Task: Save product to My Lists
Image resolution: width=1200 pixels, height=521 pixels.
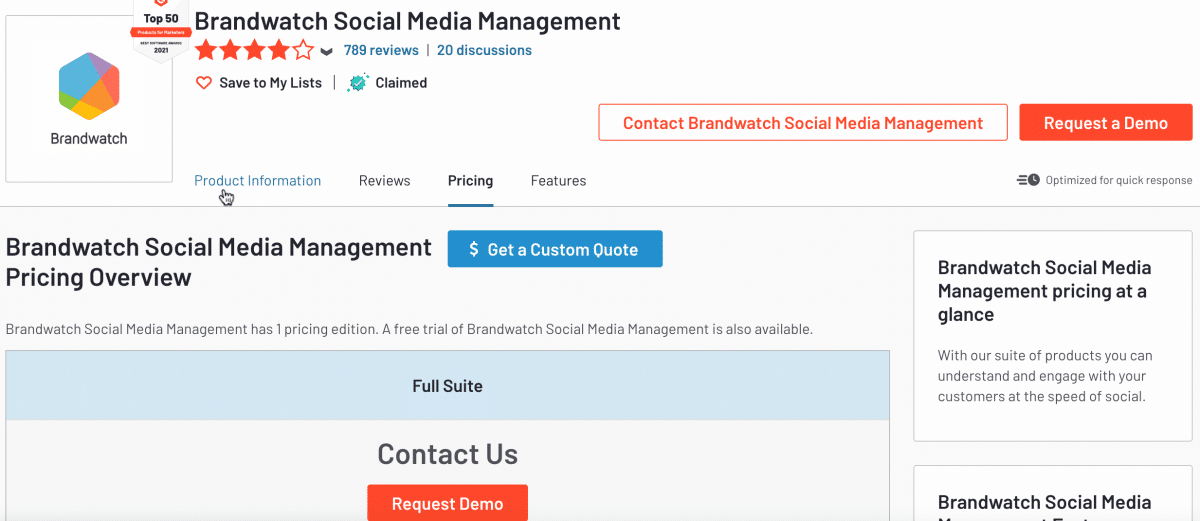Action: point(270,83)
